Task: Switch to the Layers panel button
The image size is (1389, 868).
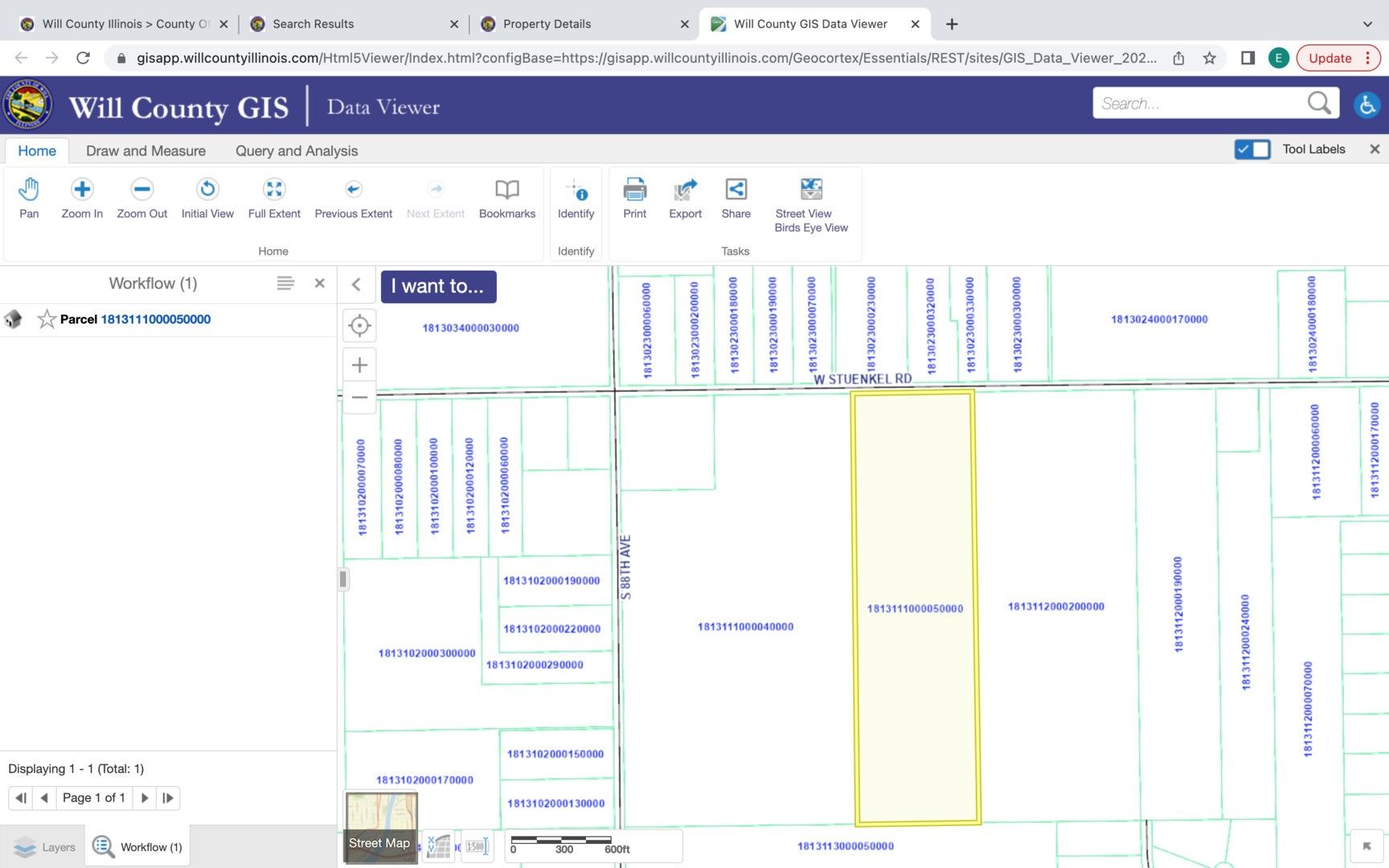Action: 44,847
